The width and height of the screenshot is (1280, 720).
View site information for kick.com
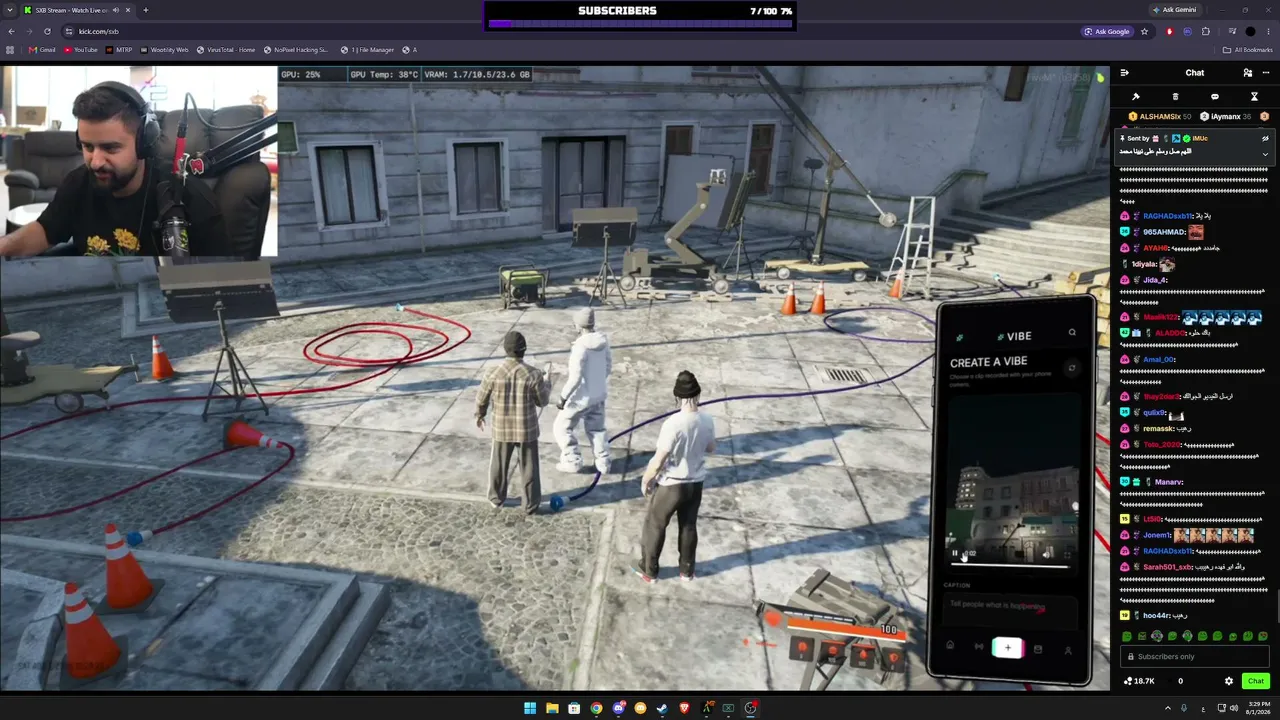coord(68,31)
